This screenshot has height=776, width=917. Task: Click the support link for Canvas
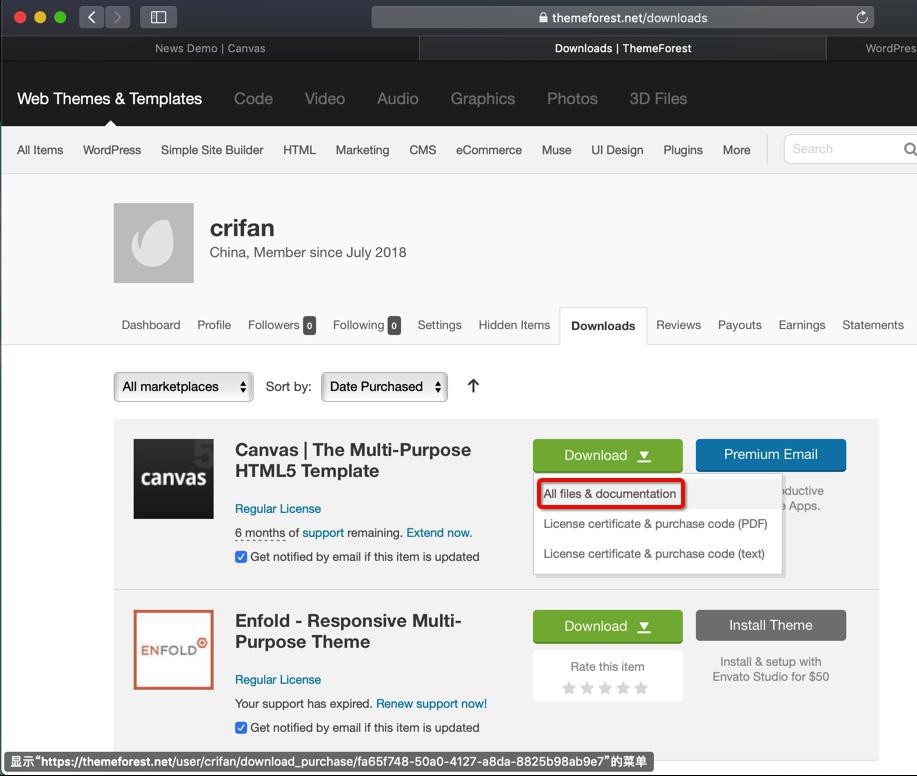(323, 533)
